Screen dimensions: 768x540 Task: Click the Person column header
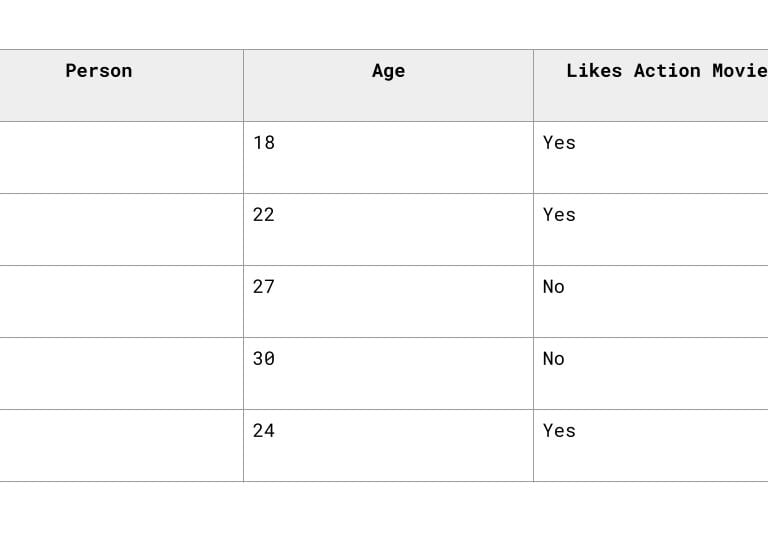tap(99, 71)
